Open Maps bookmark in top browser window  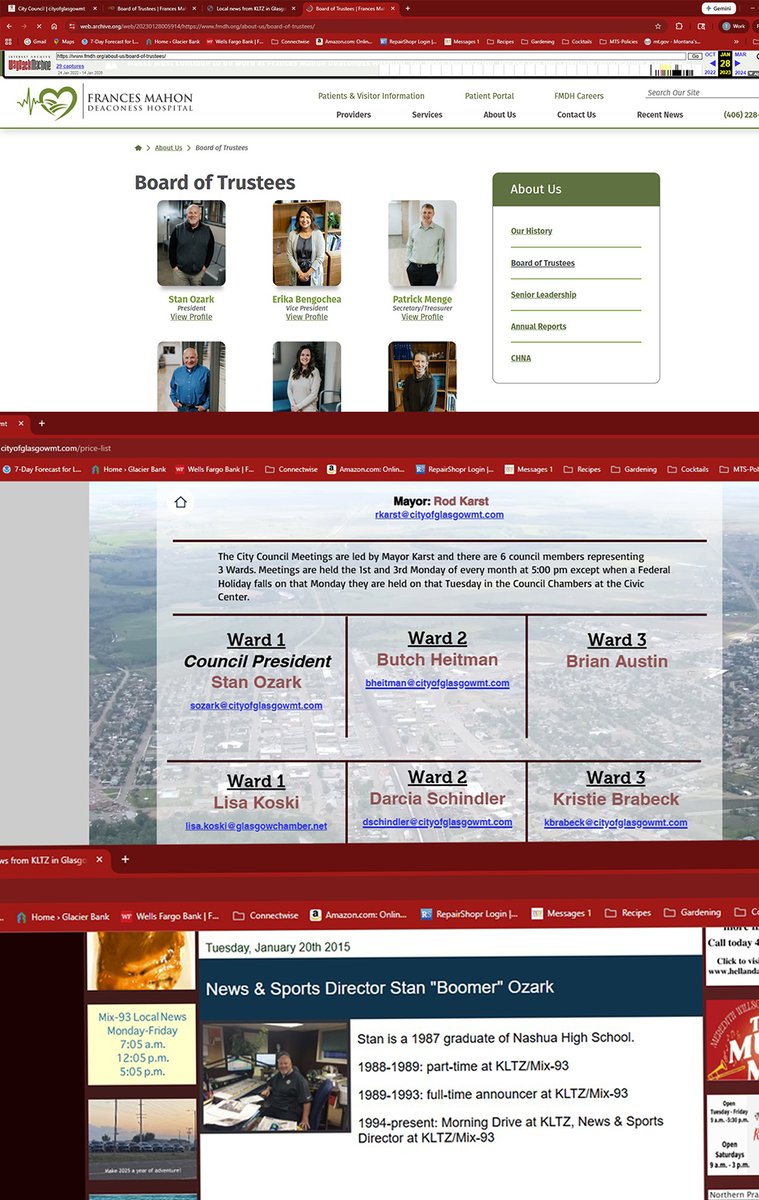[x=63, y=42]
